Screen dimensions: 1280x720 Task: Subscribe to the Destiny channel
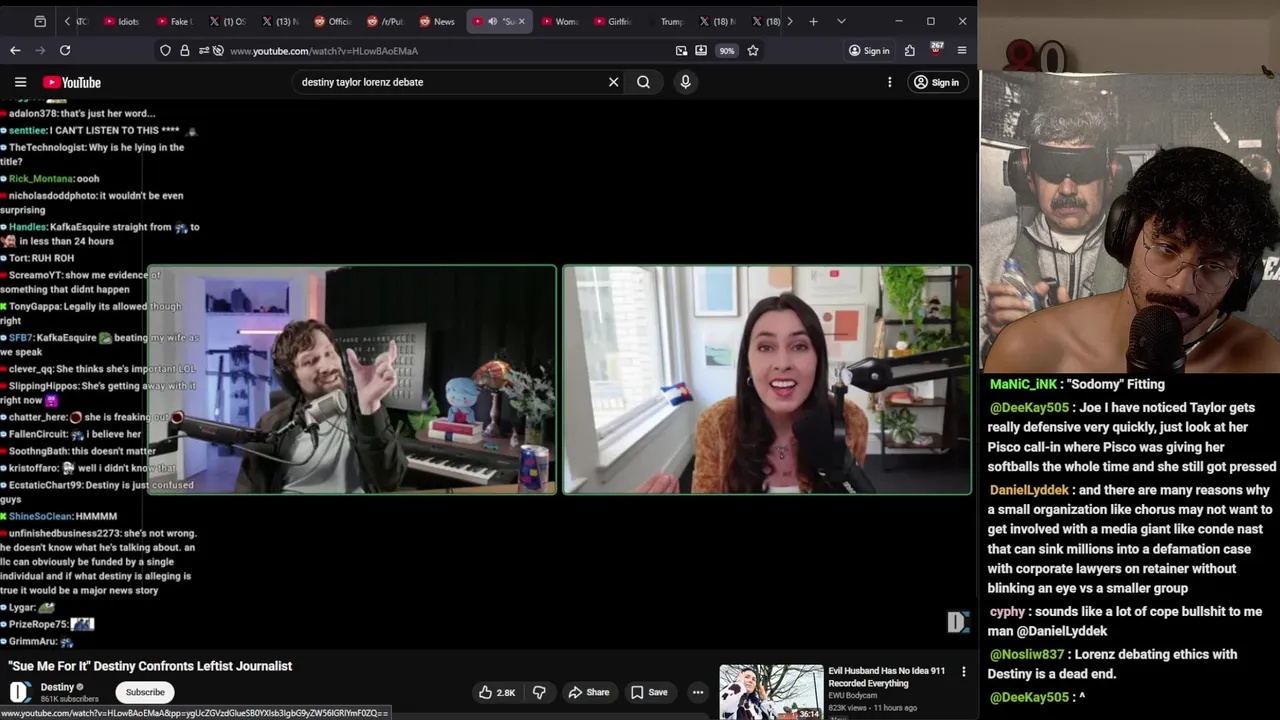145,692
